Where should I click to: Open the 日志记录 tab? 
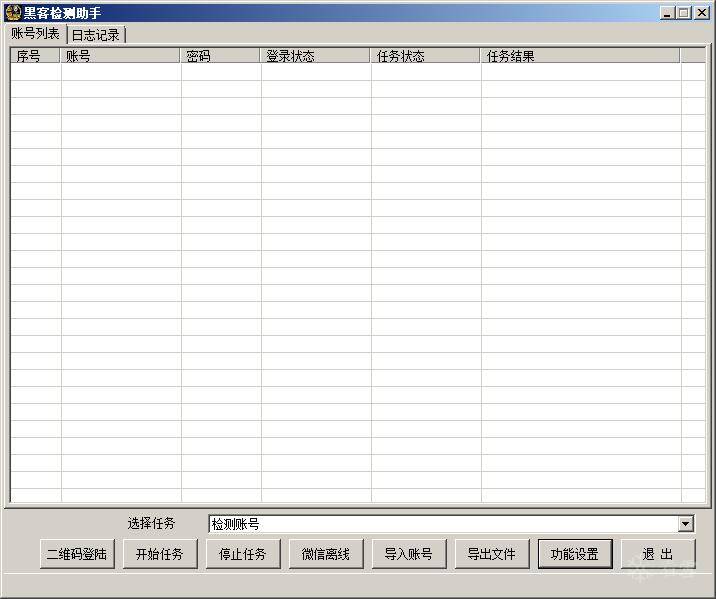[x=96, y=35]
